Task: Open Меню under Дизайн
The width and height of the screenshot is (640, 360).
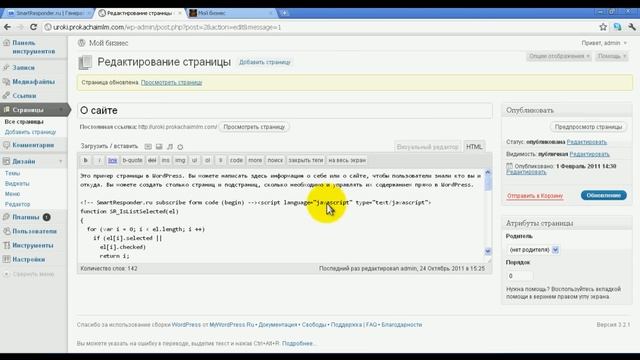Action: [x=12, y=194]
